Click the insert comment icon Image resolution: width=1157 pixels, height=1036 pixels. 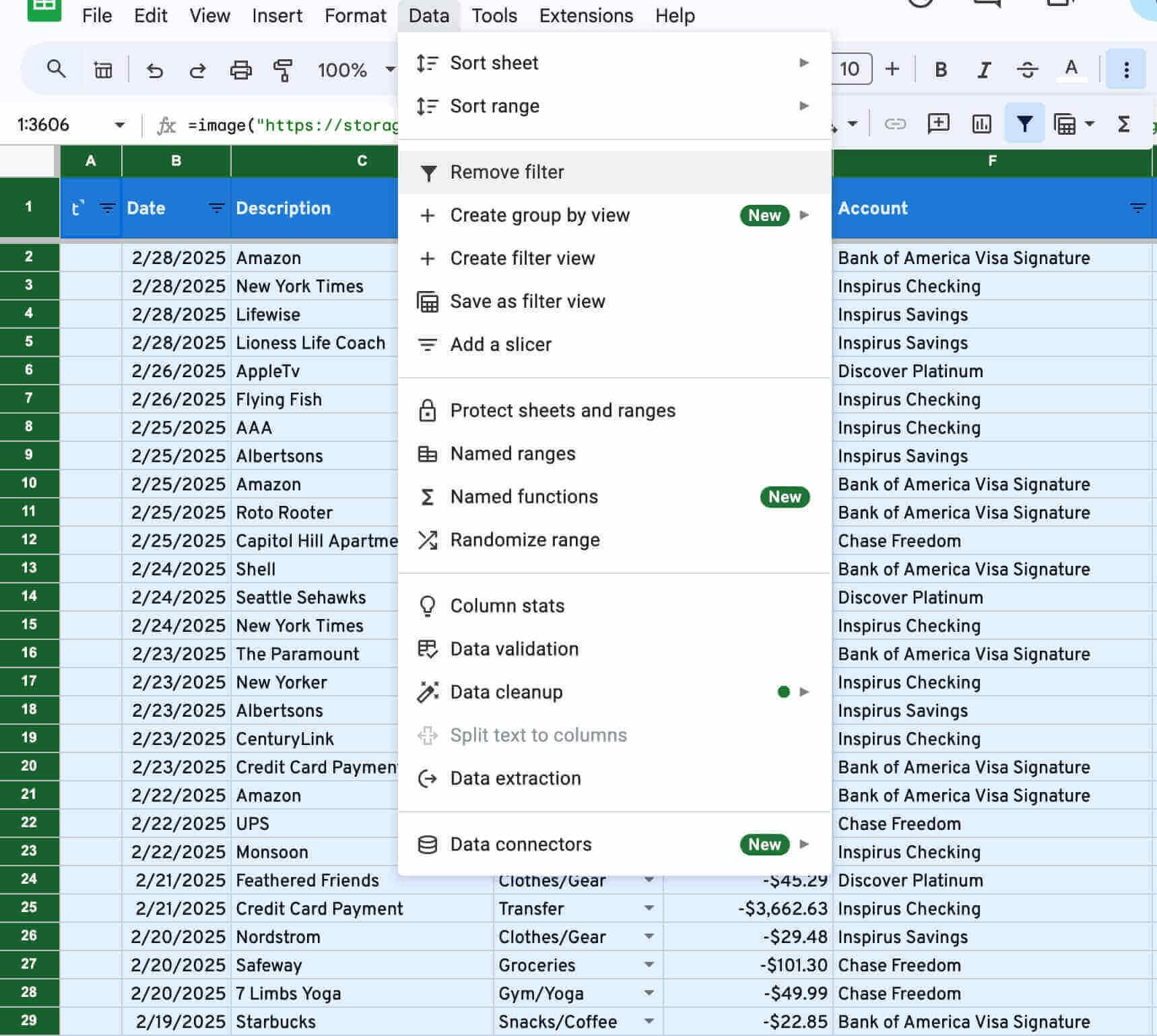click(938, 124)
